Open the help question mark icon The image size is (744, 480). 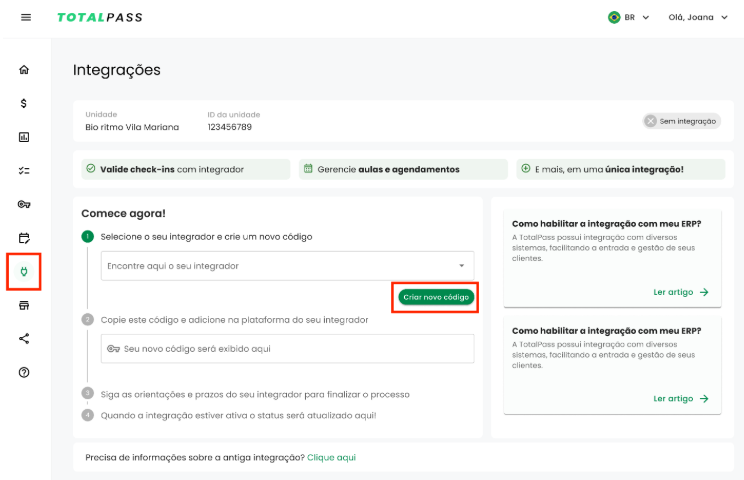(24, 372)
